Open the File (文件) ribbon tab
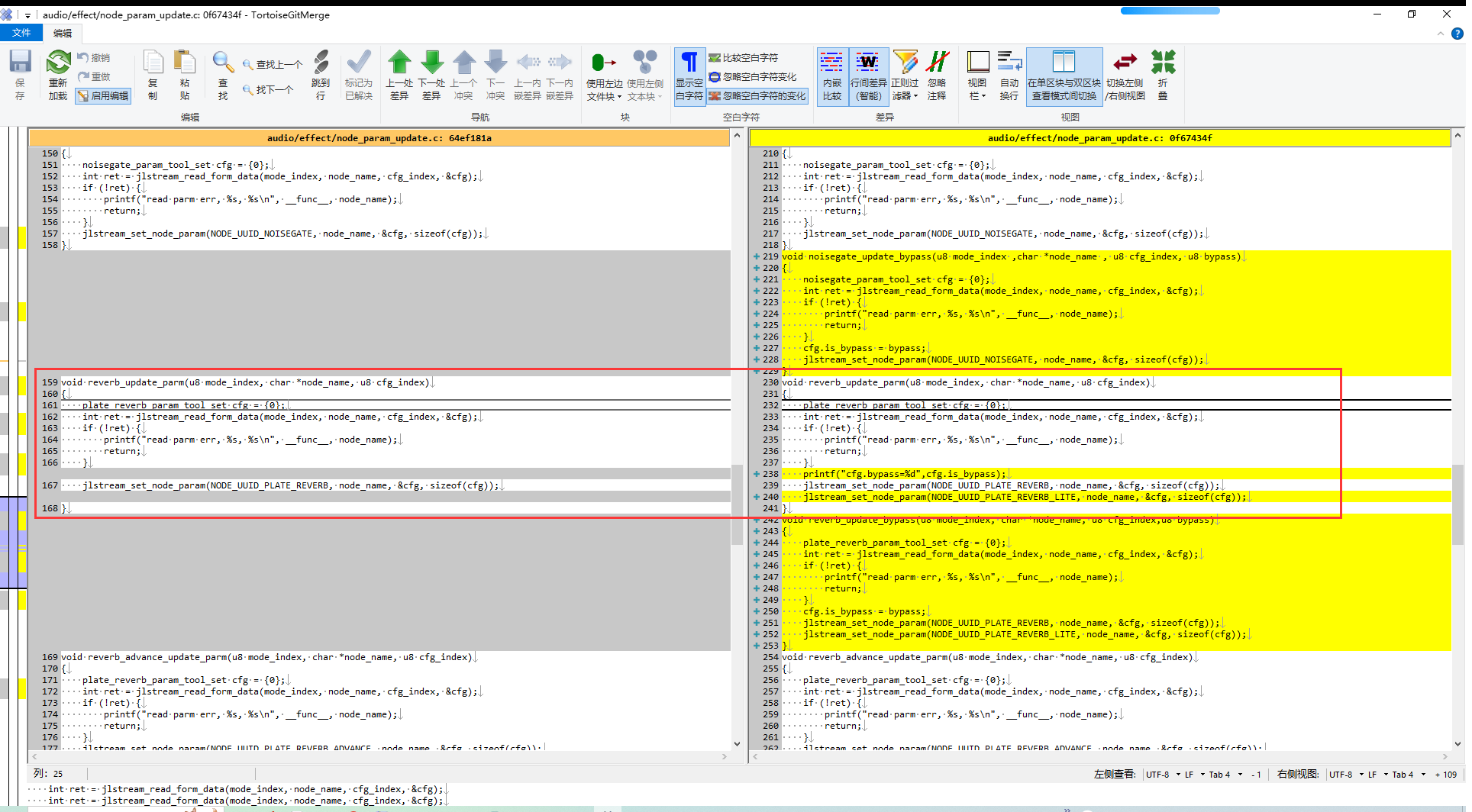 tap(21, 33)
